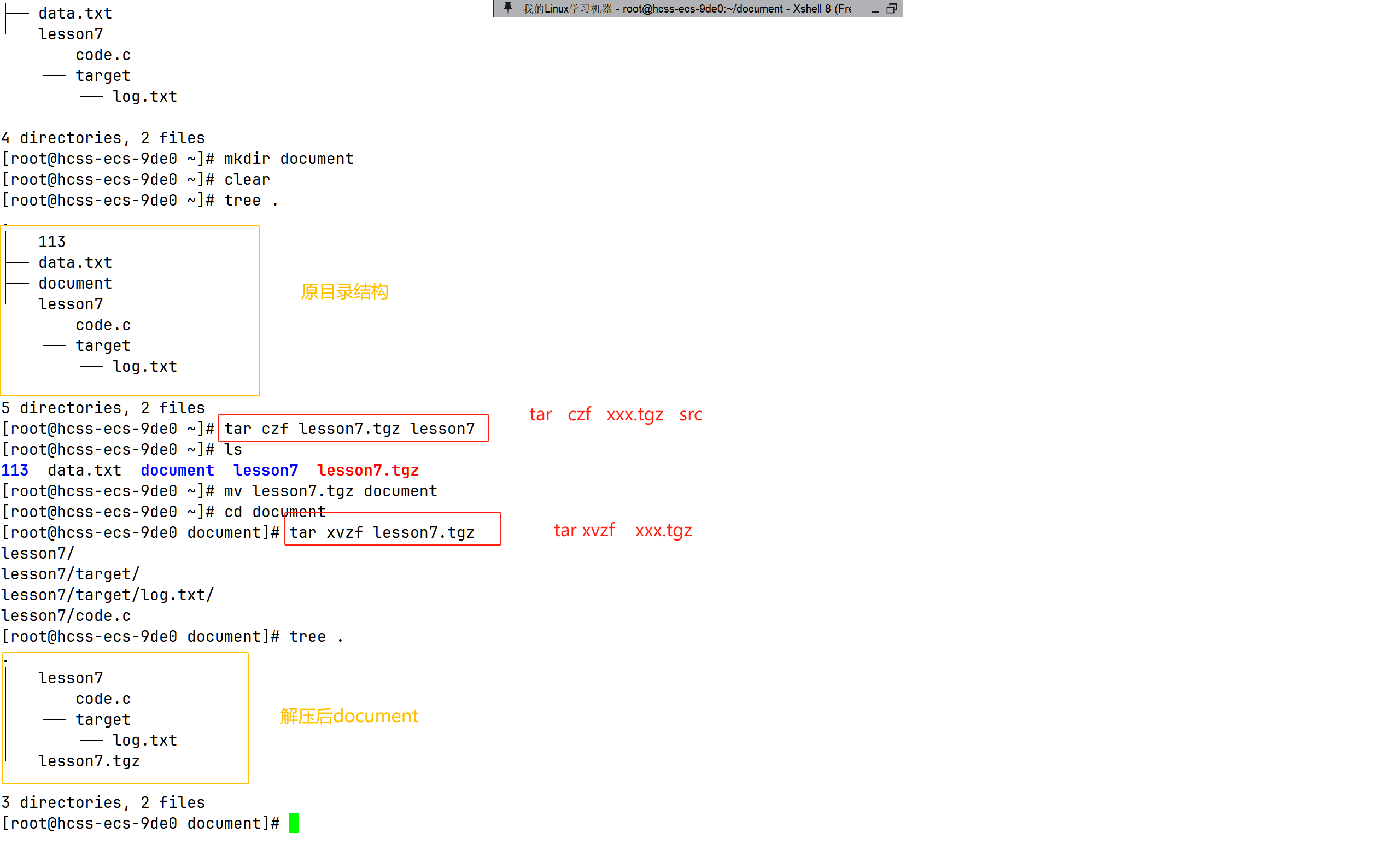Click the red 'lesson7.tgz' in ls output
Screen dimensions: 1391x868
pos(368,470)
